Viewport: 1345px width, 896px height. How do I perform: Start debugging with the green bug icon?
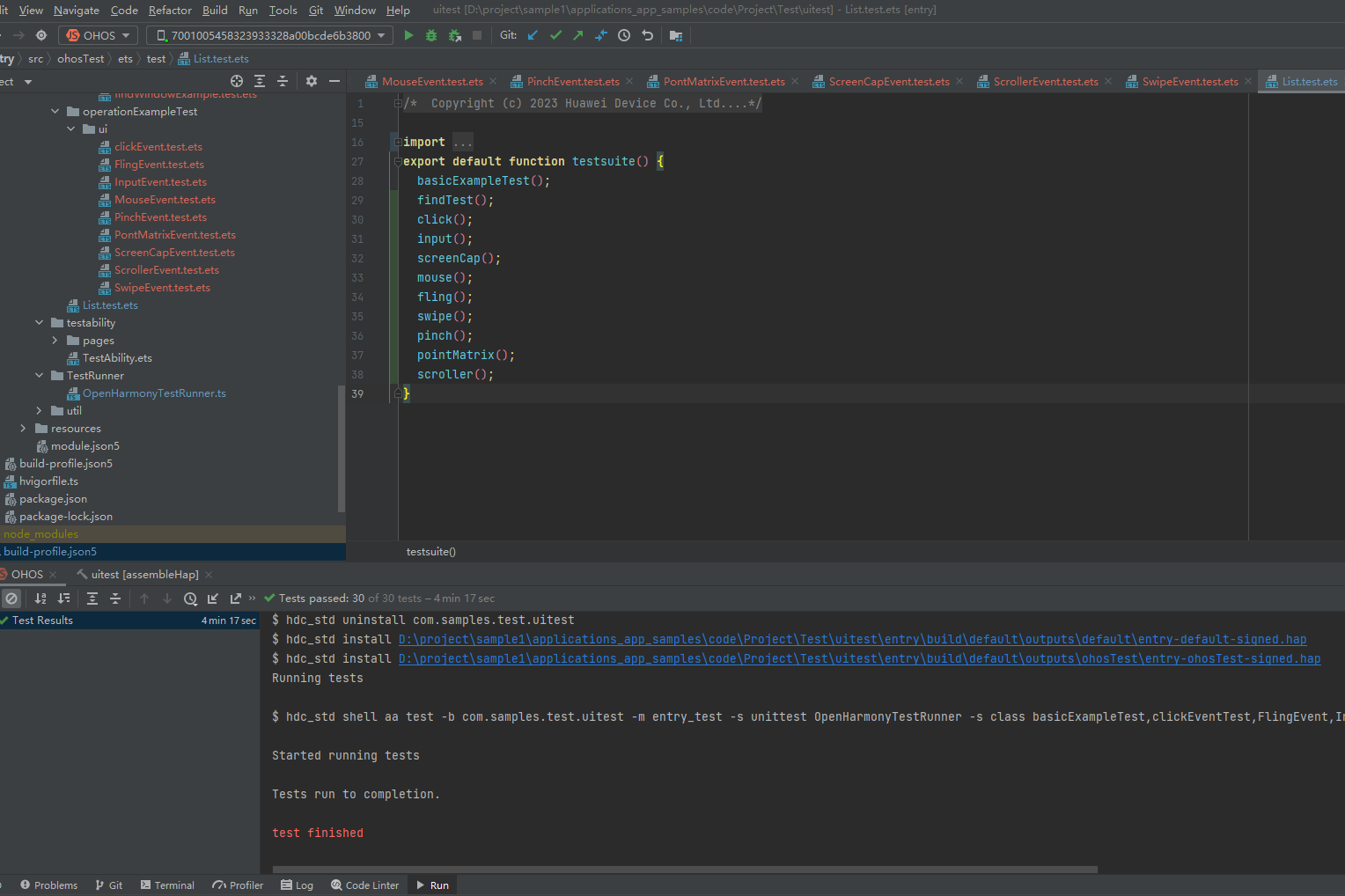tap(431, 35)
